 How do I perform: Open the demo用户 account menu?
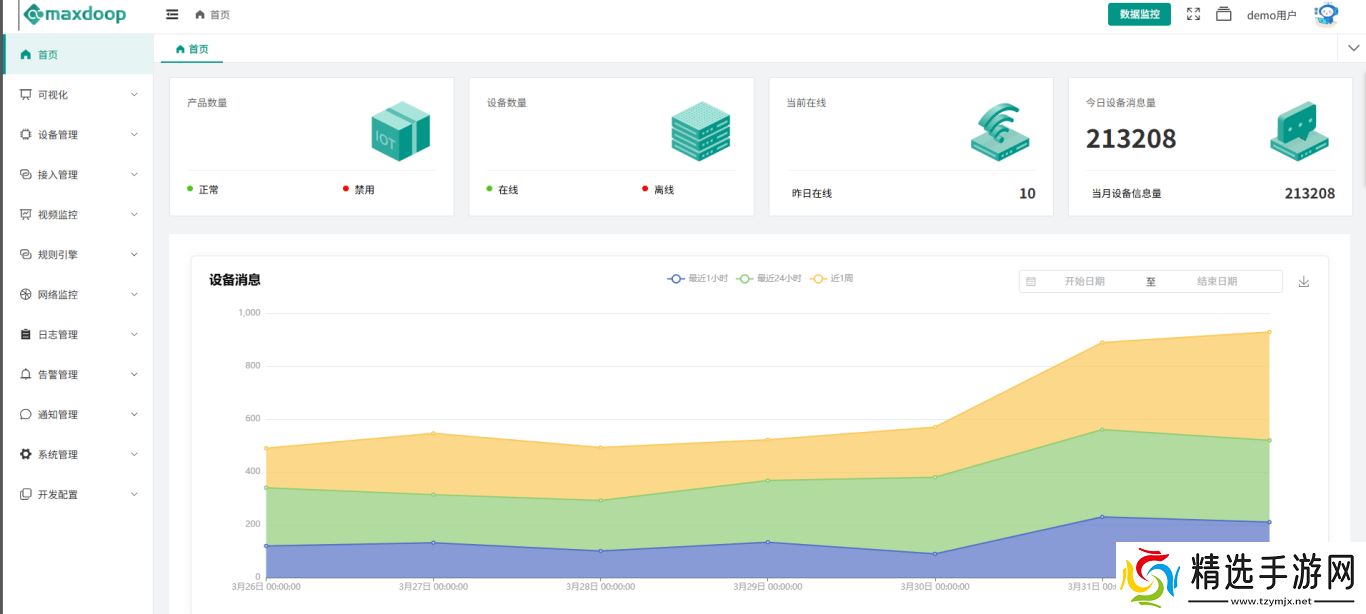1271,15
